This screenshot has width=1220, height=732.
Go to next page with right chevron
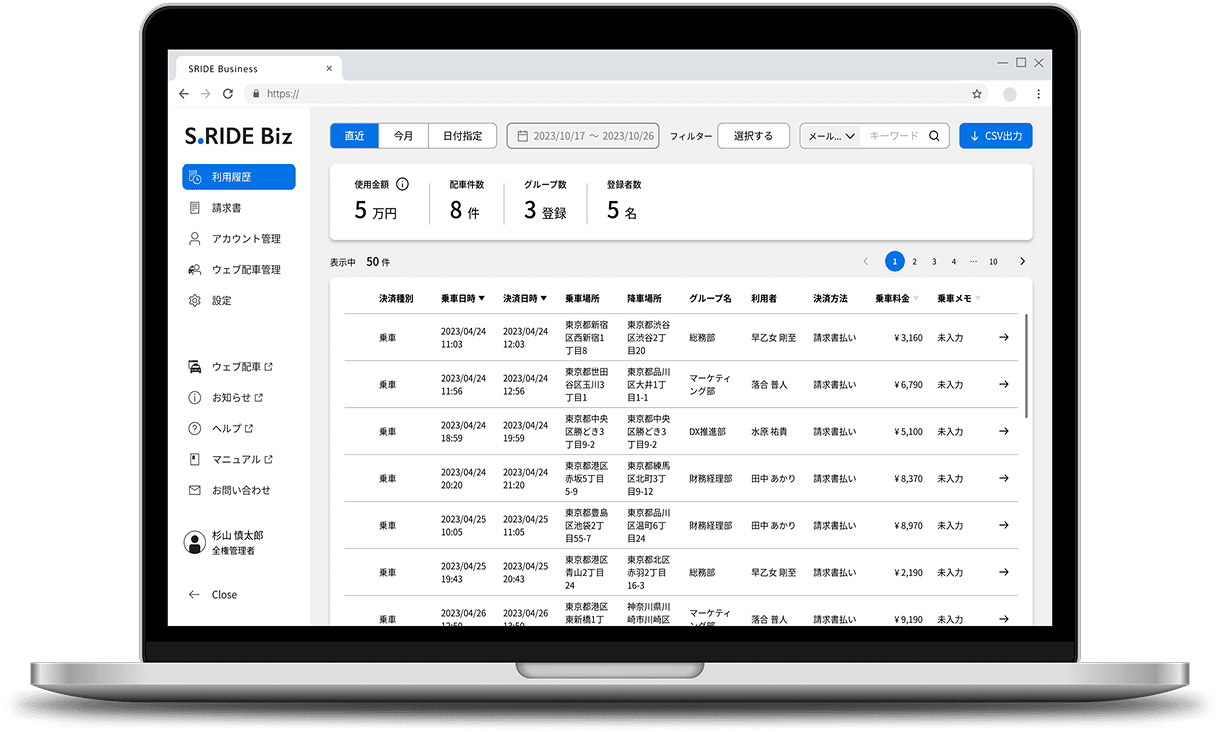[x=1022, y=261]
